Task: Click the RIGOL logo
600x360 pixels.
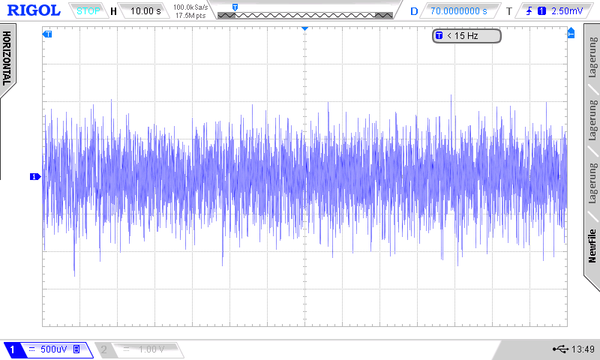Action: tap(34, 10)
